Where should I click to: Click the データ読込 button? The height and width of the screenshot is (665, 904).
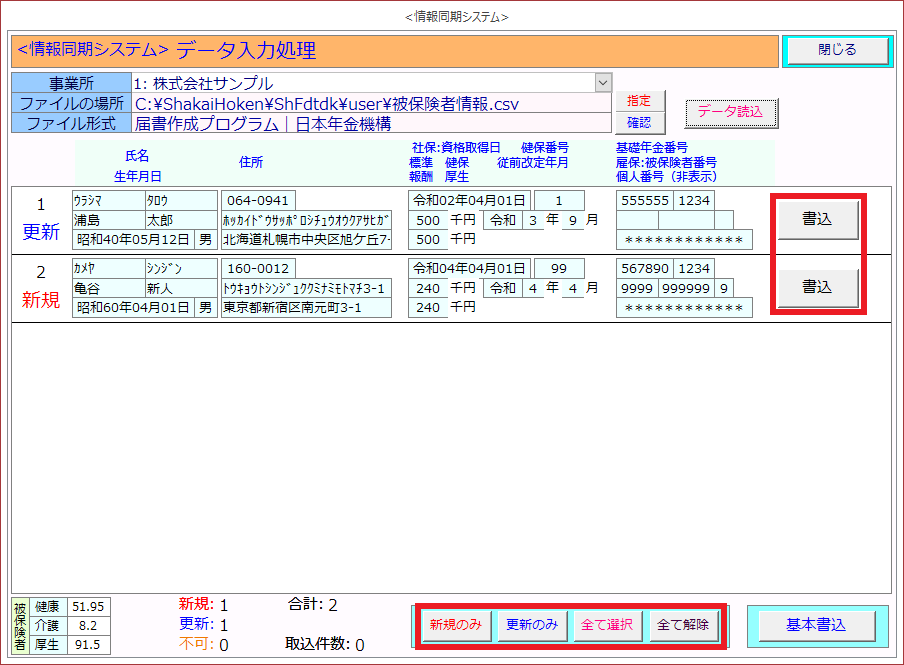coord(730,113)
